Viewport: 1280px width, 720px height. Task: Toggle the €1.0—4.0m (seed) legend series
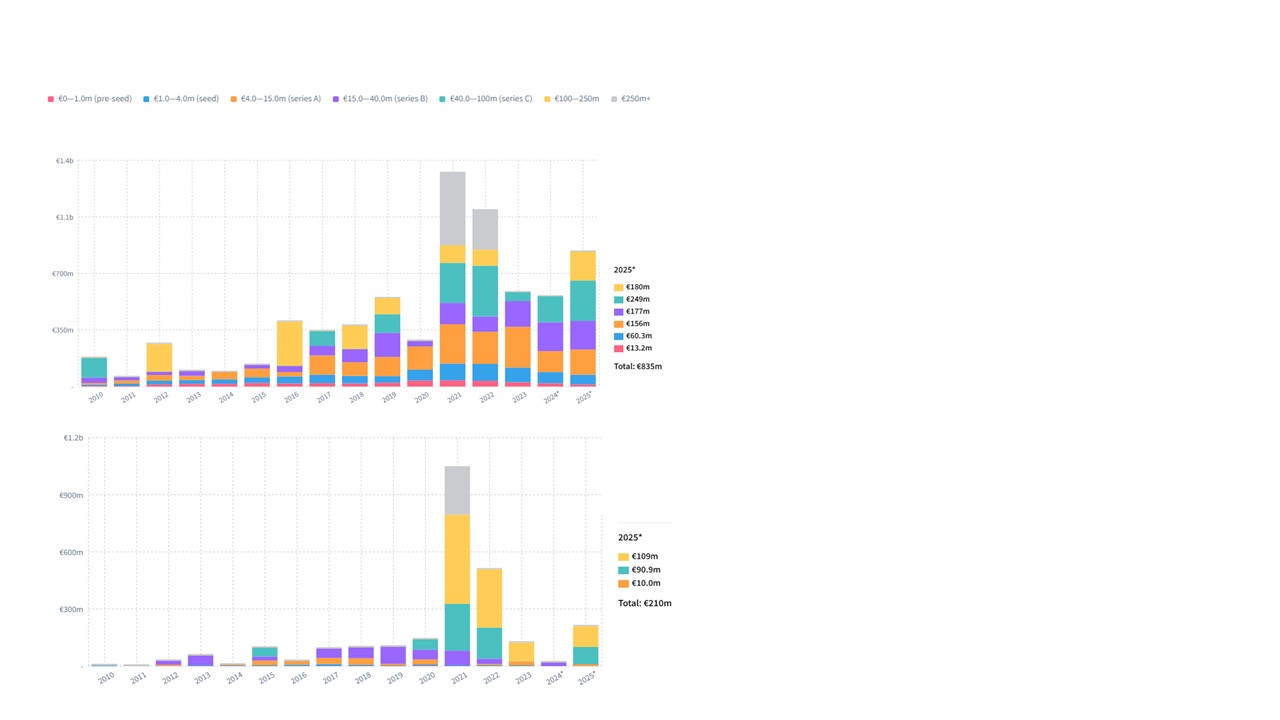point(181,99)
